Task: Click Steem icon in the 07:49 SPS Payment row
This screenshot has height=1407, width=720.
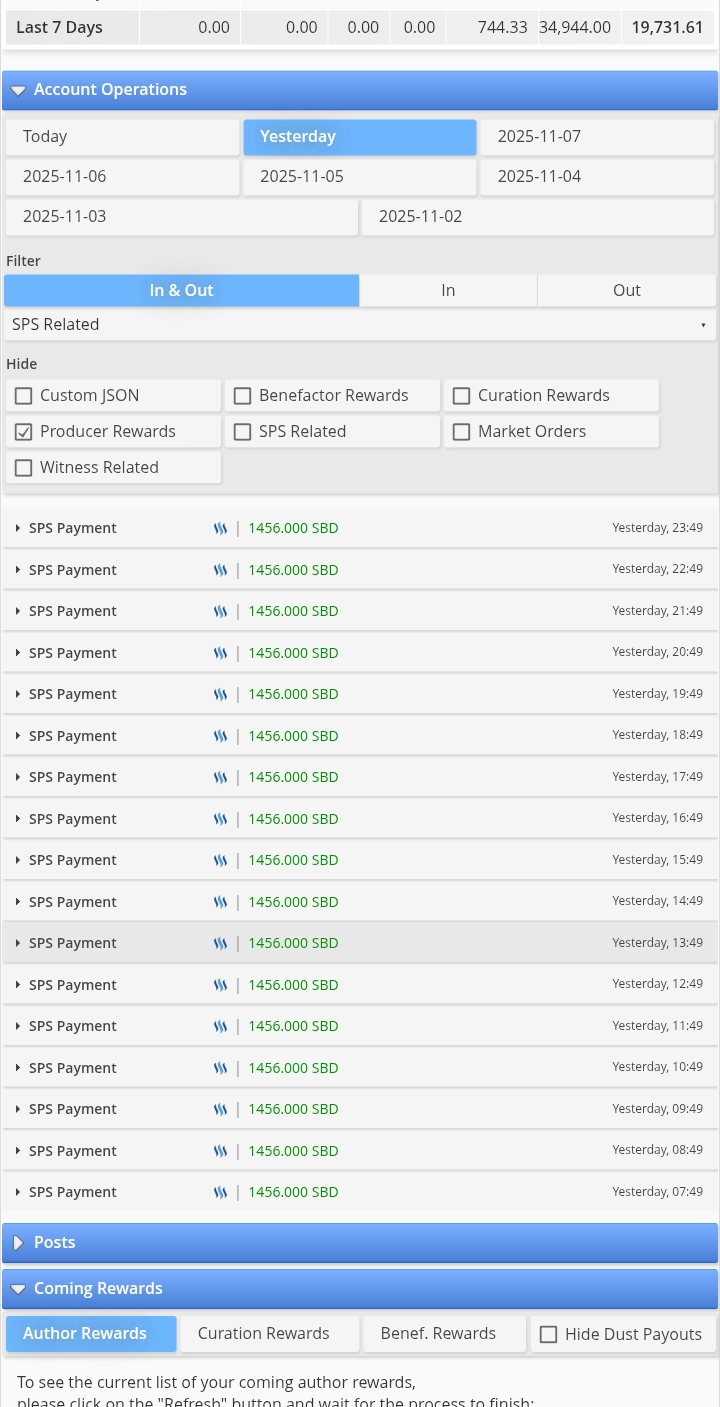Action: pos(220,1192)
